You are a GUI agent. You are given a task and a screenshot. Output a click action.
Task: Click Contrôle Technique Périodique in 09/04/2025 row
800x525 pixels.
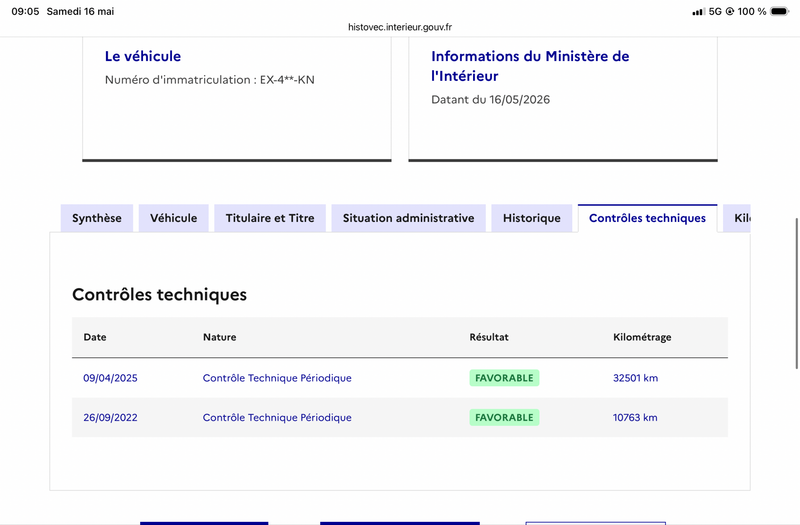277,378
